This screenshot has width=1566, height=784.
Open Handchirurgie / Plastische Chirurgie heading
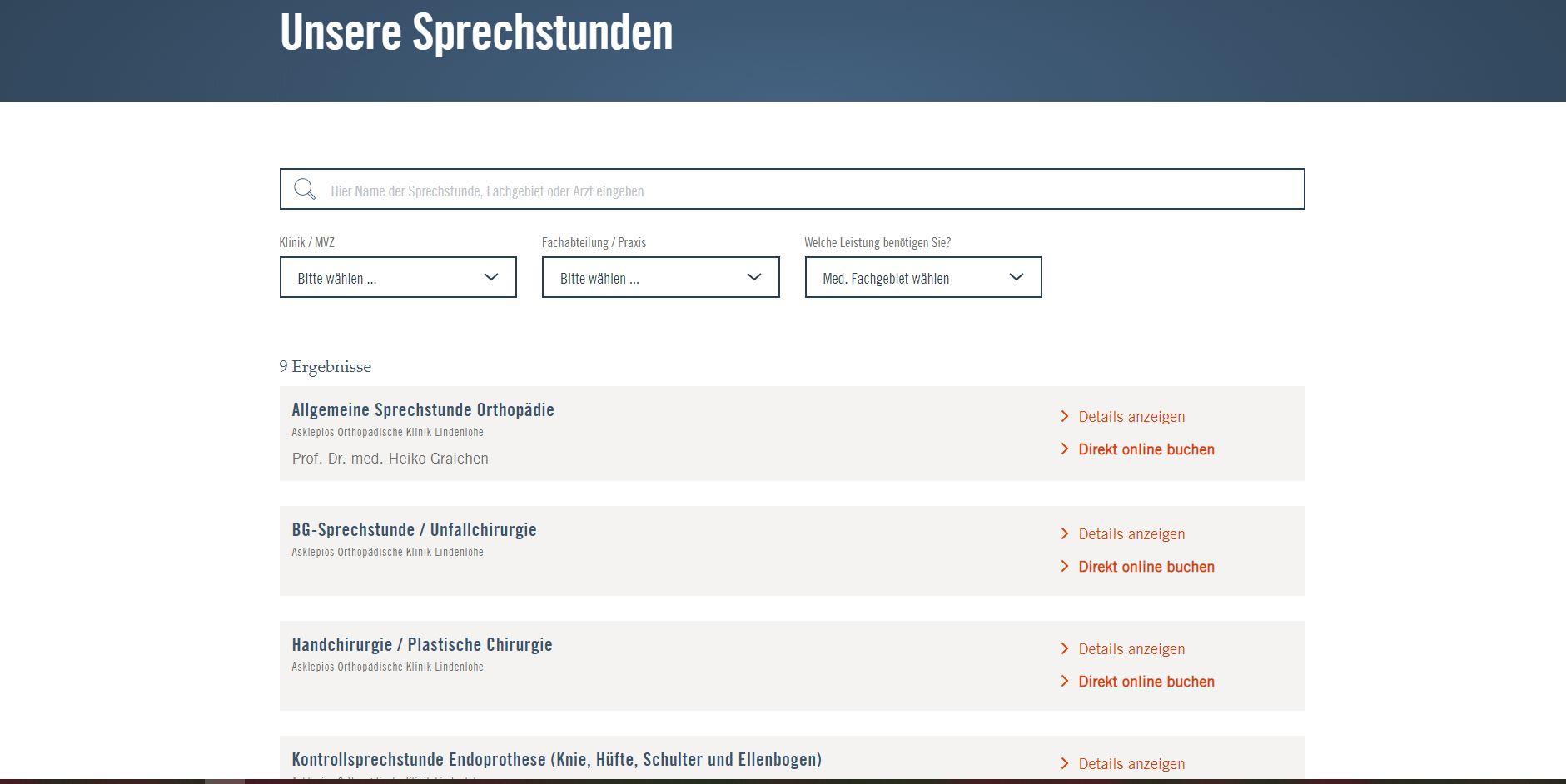tap(422, 644)
